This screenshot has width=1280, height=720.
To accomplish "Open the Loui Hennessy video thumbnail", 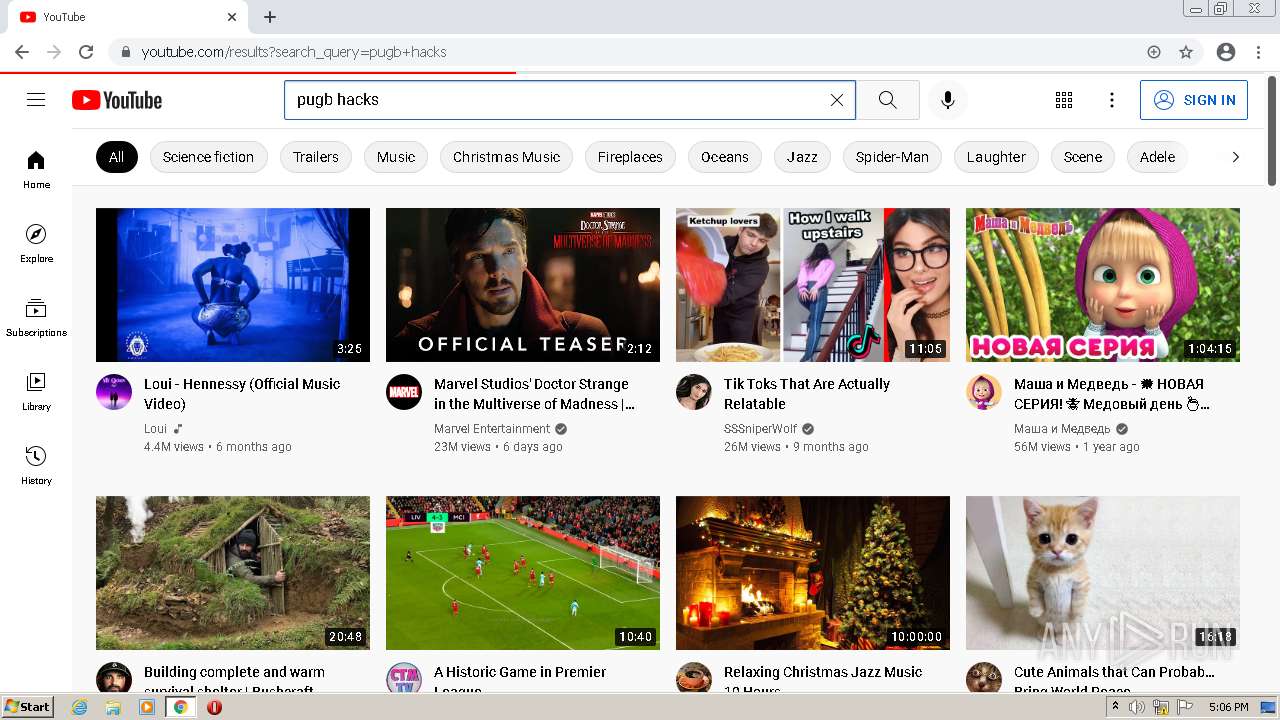I will (233, 285).
